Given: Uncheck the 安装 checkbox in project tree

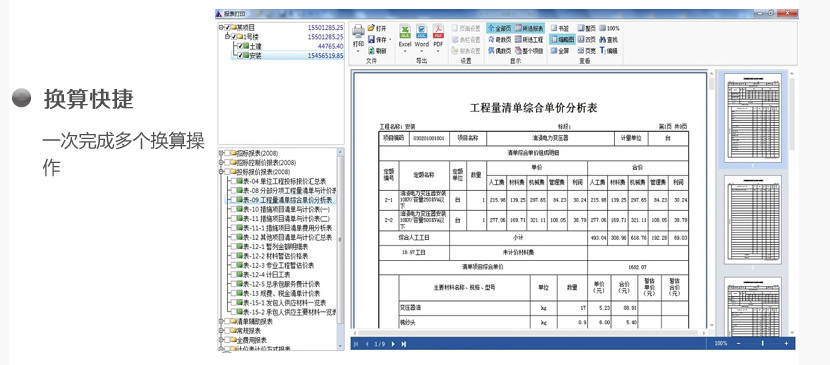Looking at the screenshot, I should point(240,56).
